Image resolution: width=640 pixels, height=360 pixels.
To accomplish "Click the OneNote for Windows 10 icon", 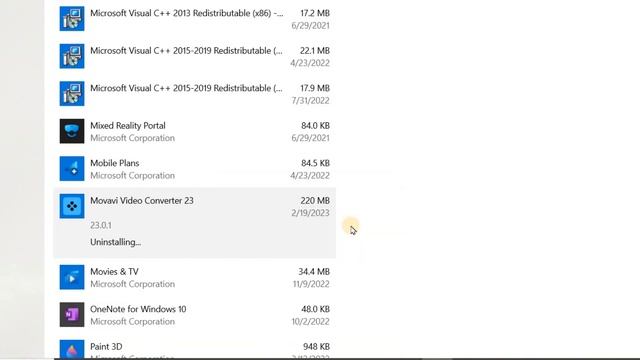I will click(x=72, y=315).
